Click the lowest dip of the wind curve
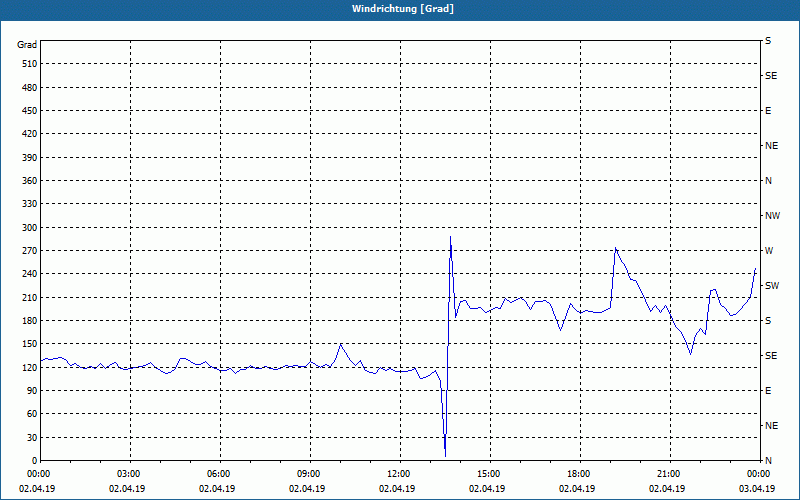Screen dimensions: 800x500 [x=445, y=456]
